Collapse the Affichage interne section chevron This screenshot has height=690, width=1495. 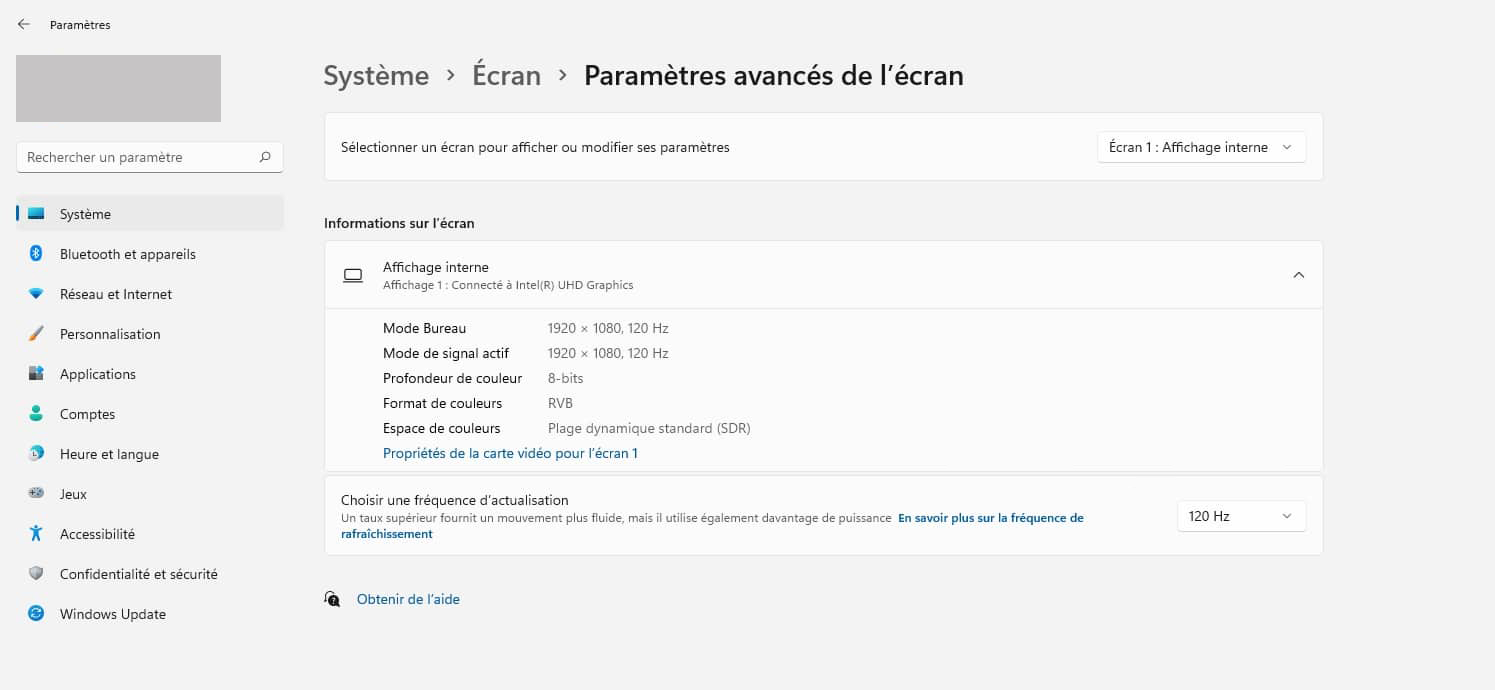click(x=1298, y=275)
